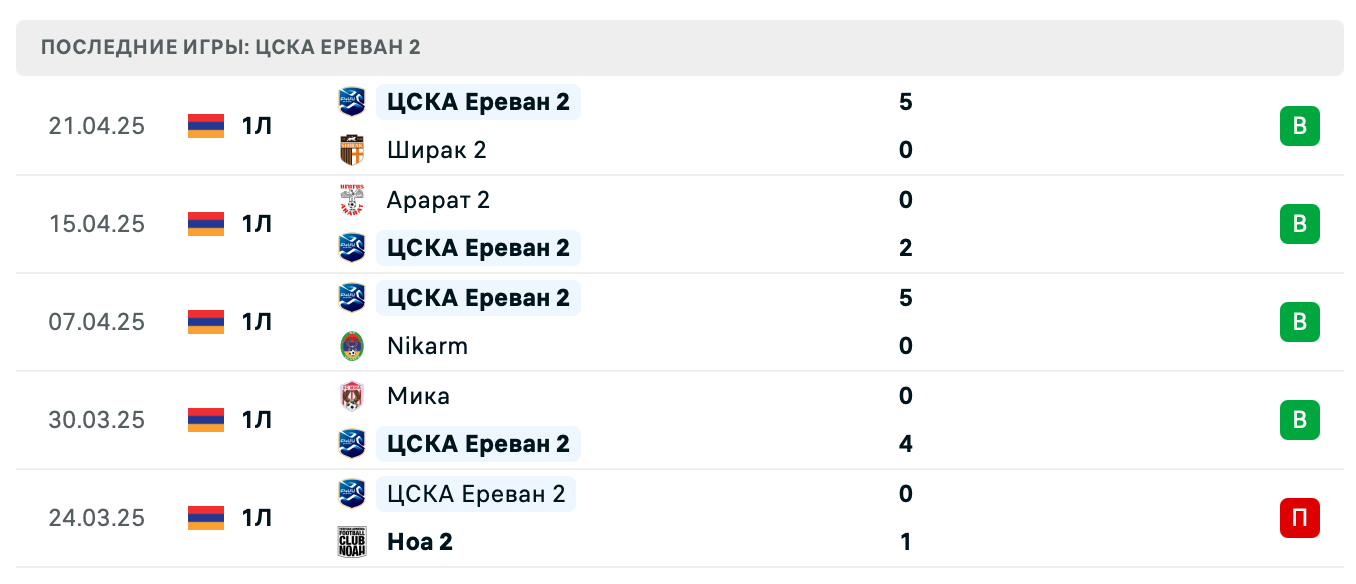The width and height of the screenshot is (1356, 584).
Task: Click the Ноа 2 club badge
Action: point(351,541)
